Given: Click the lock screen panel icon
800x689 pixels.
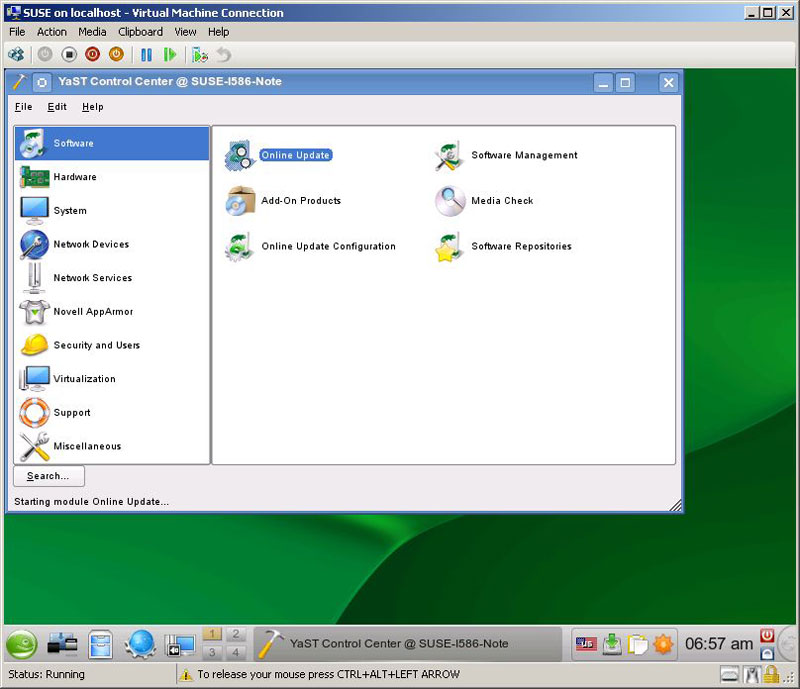Looking at the screenshot, I should coord(767,653).
